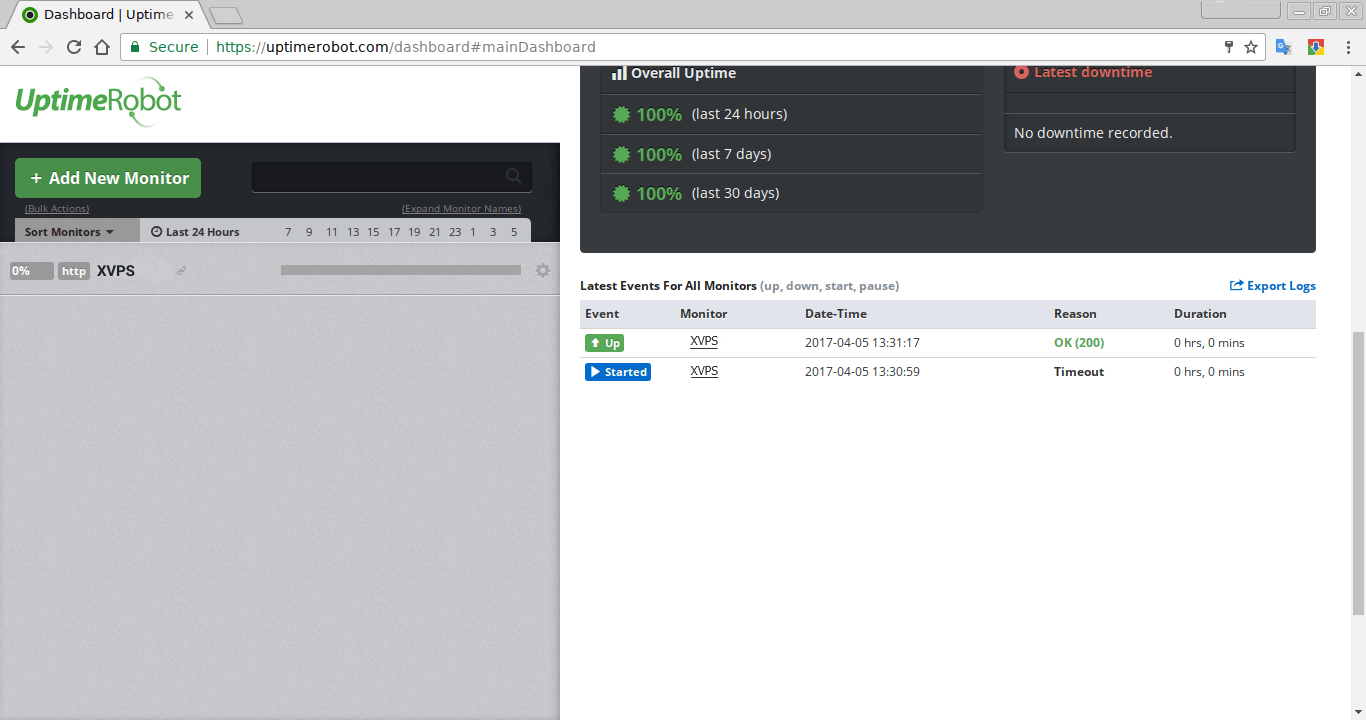Open the Chrome three-dot menu

[x=1347, y=47]
